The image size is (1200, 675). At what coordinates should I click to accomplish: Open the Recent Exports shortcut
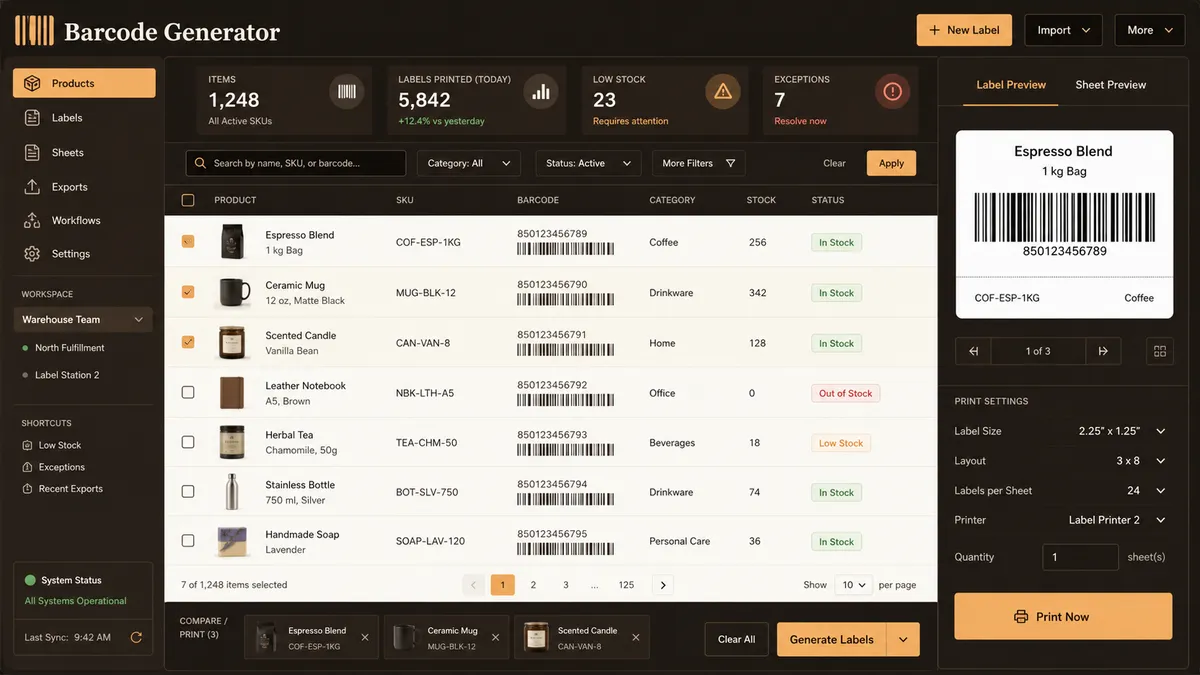[63, 489]
